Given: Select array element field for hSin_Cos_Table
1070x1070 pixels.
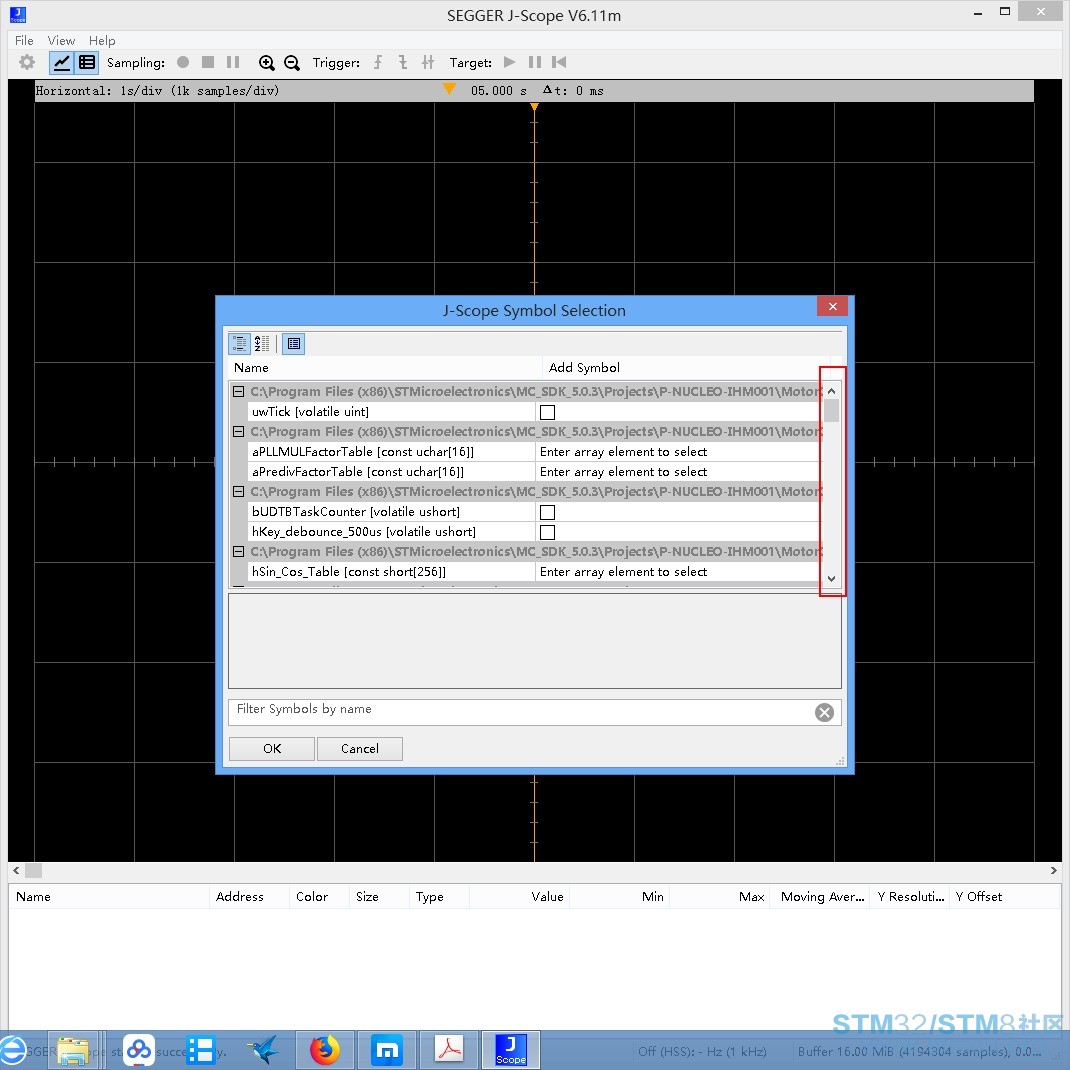Looking at the screenshot, I should click(678, 572).
